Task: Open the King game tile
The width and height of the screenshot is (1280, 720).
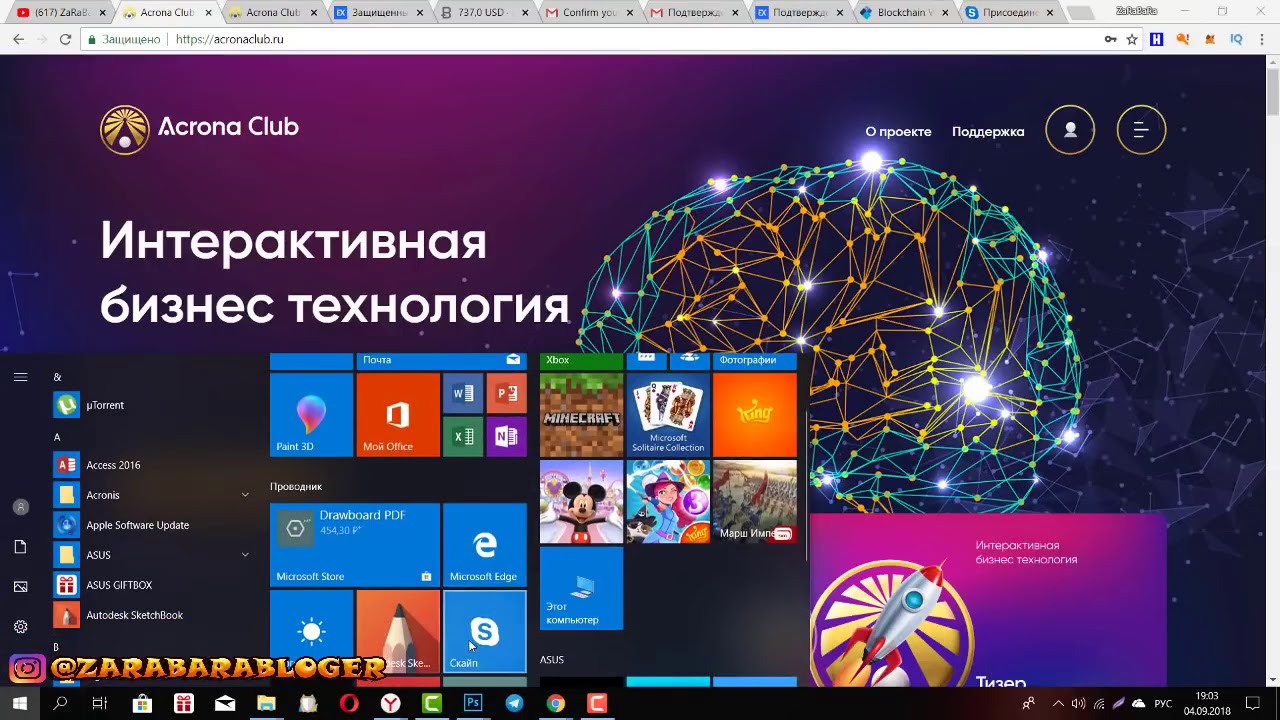Action: point(755,415)
